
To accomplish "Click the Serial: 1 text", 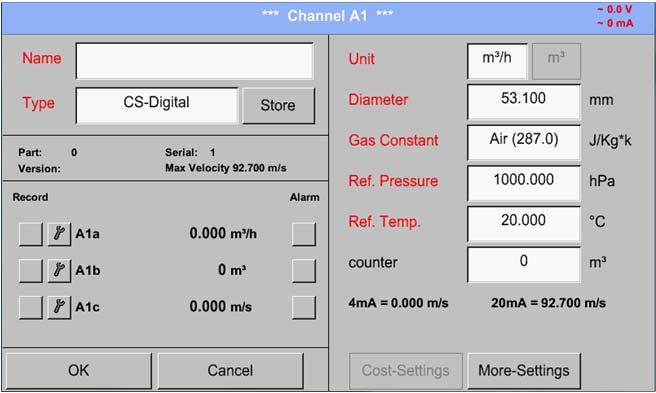I will click(x=190, y=152).
